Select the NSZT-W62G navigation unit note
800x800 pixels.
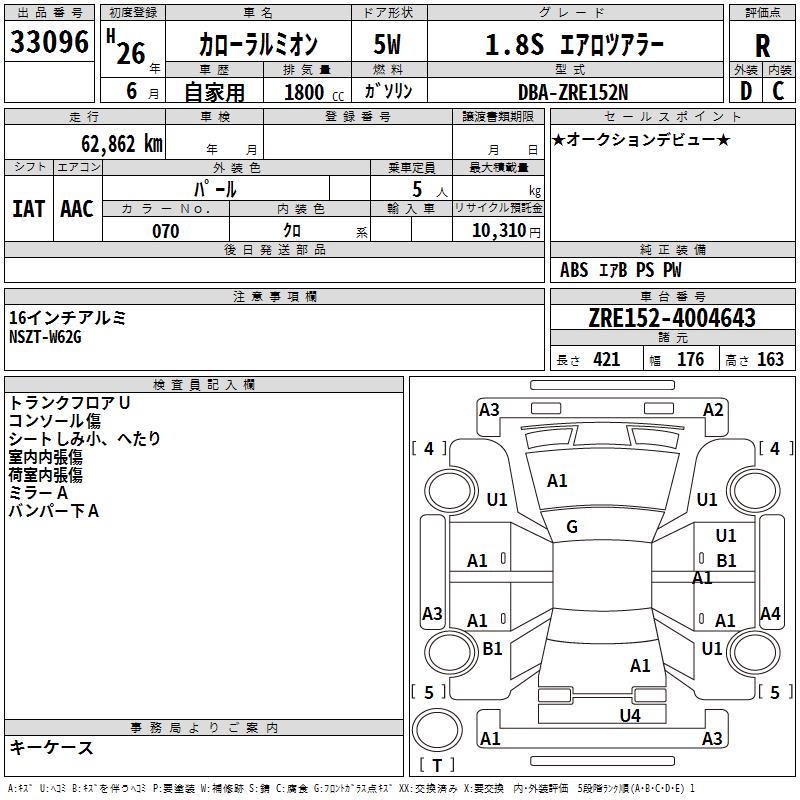click(45, 336)
